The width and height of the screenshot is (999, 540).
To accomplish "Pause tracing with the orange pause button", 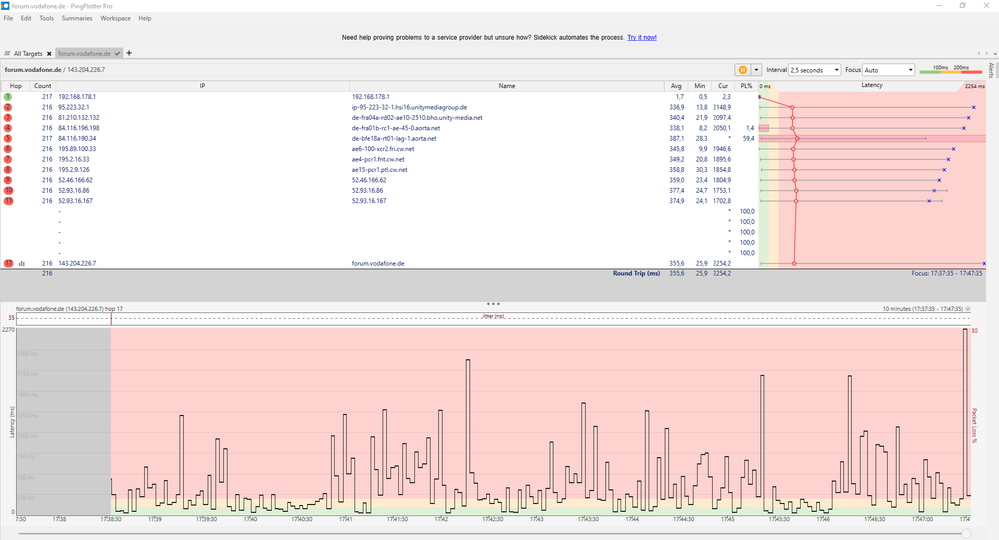I will click(742, 70).
